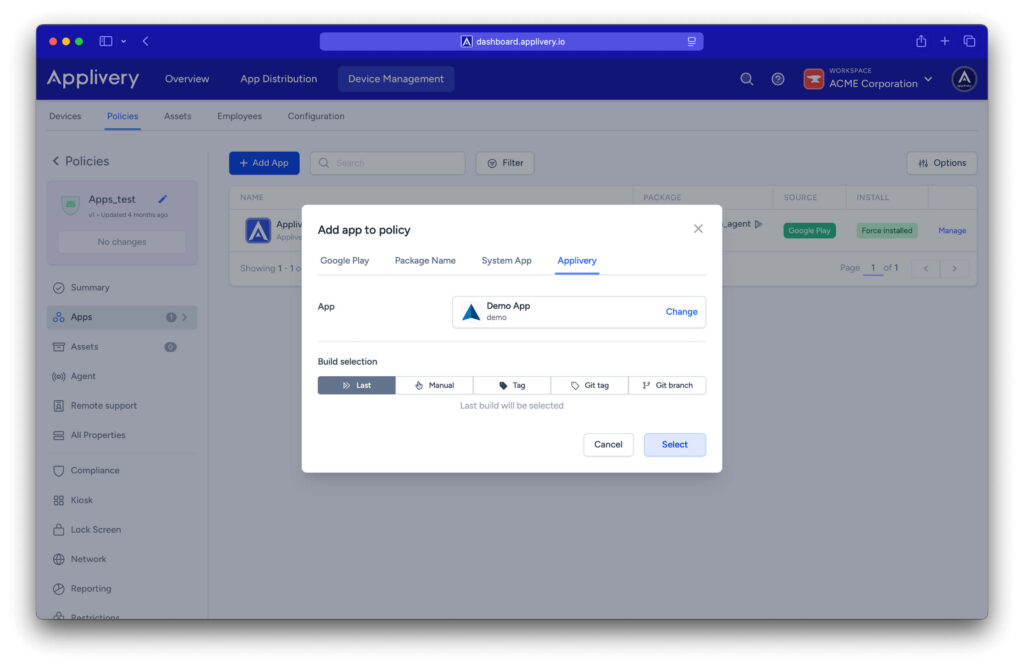Click the Change link for Demo App
The image size is (1024, 667).
681,312
